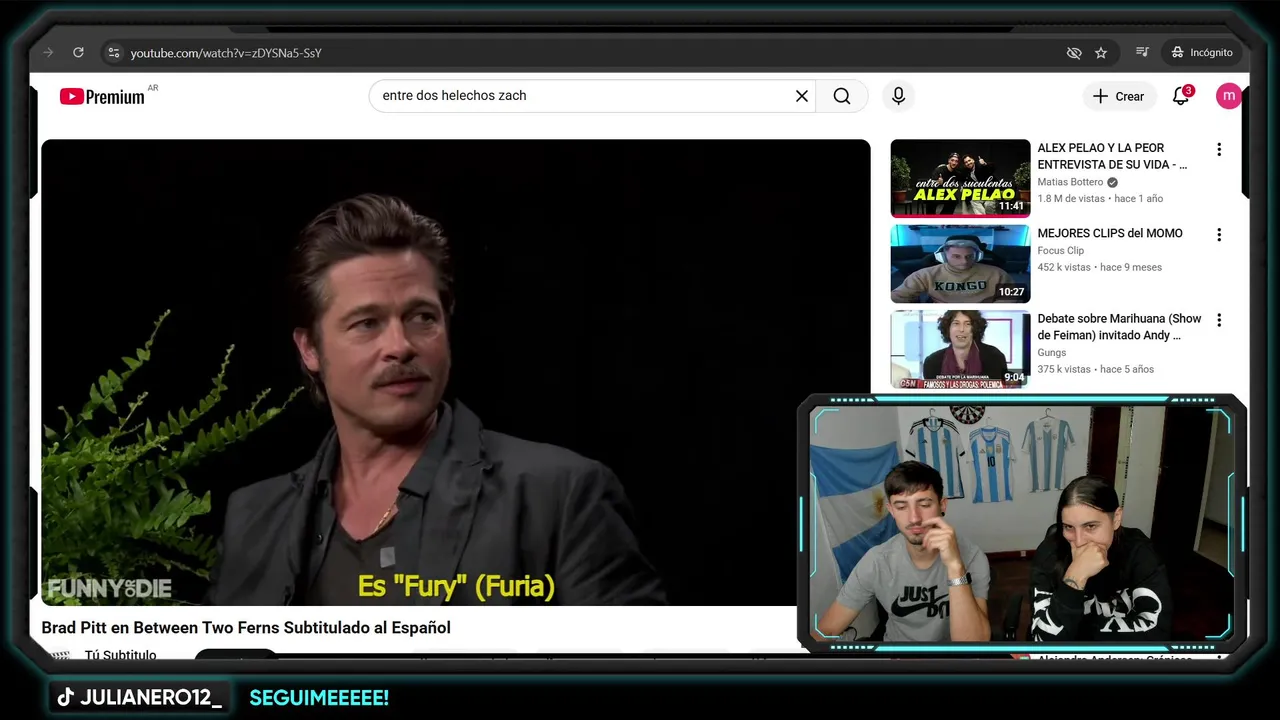Click '375 k vistas · hace 5 años' text
This screenshot has width=1280, height=720.
pos(1095,369)
